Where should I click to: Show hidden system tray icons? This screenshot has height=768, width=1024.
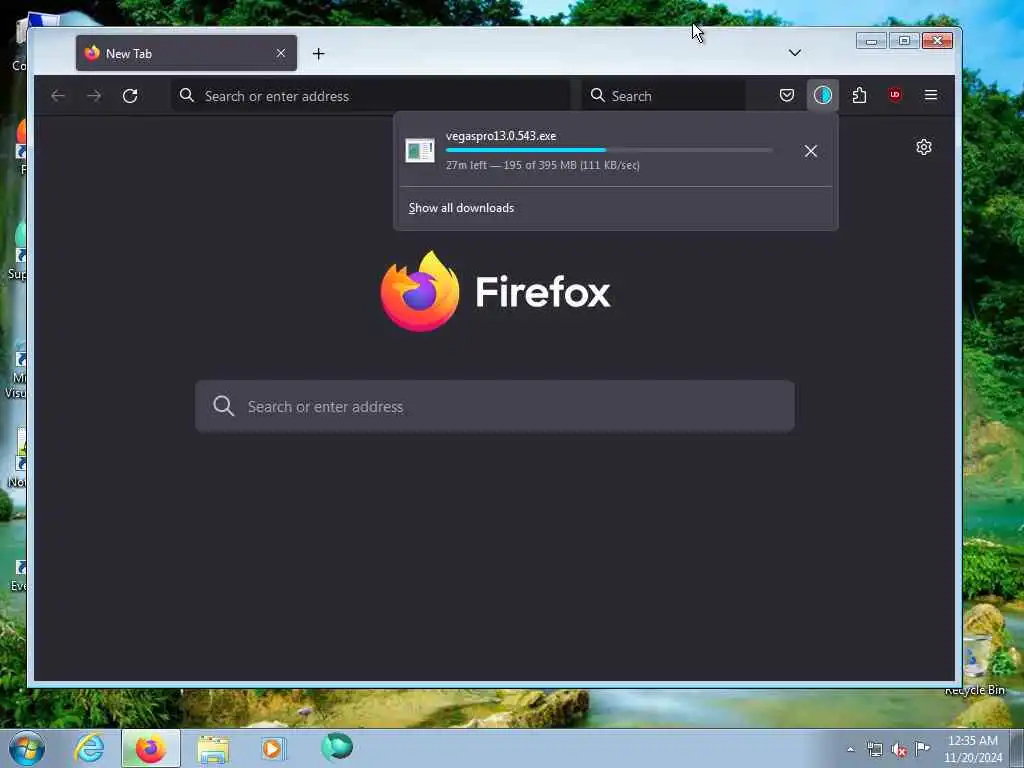tap(850, 749)
